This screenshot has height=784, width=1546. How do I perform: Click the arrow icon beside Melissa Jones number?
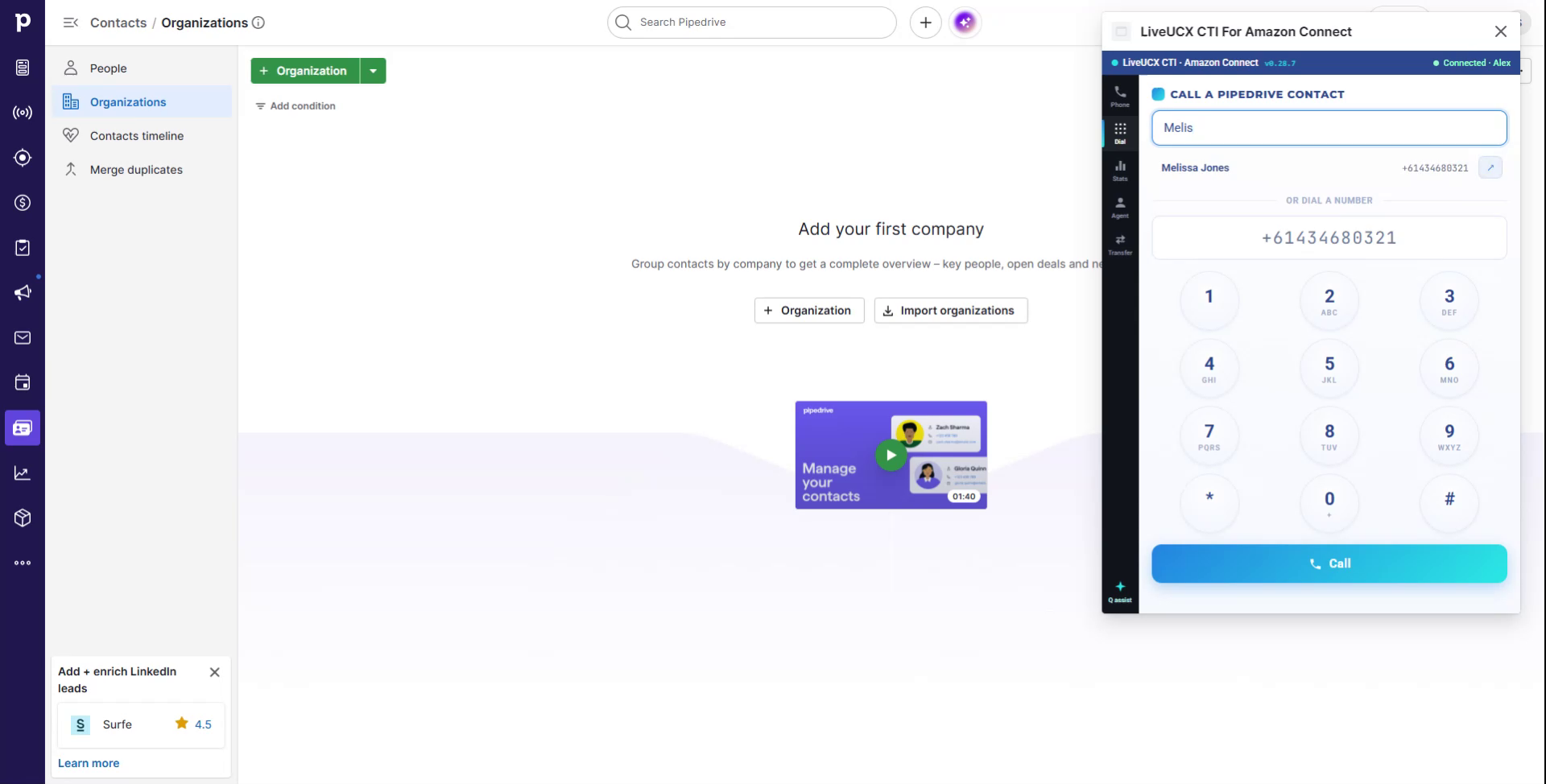tap(1490, 167)
